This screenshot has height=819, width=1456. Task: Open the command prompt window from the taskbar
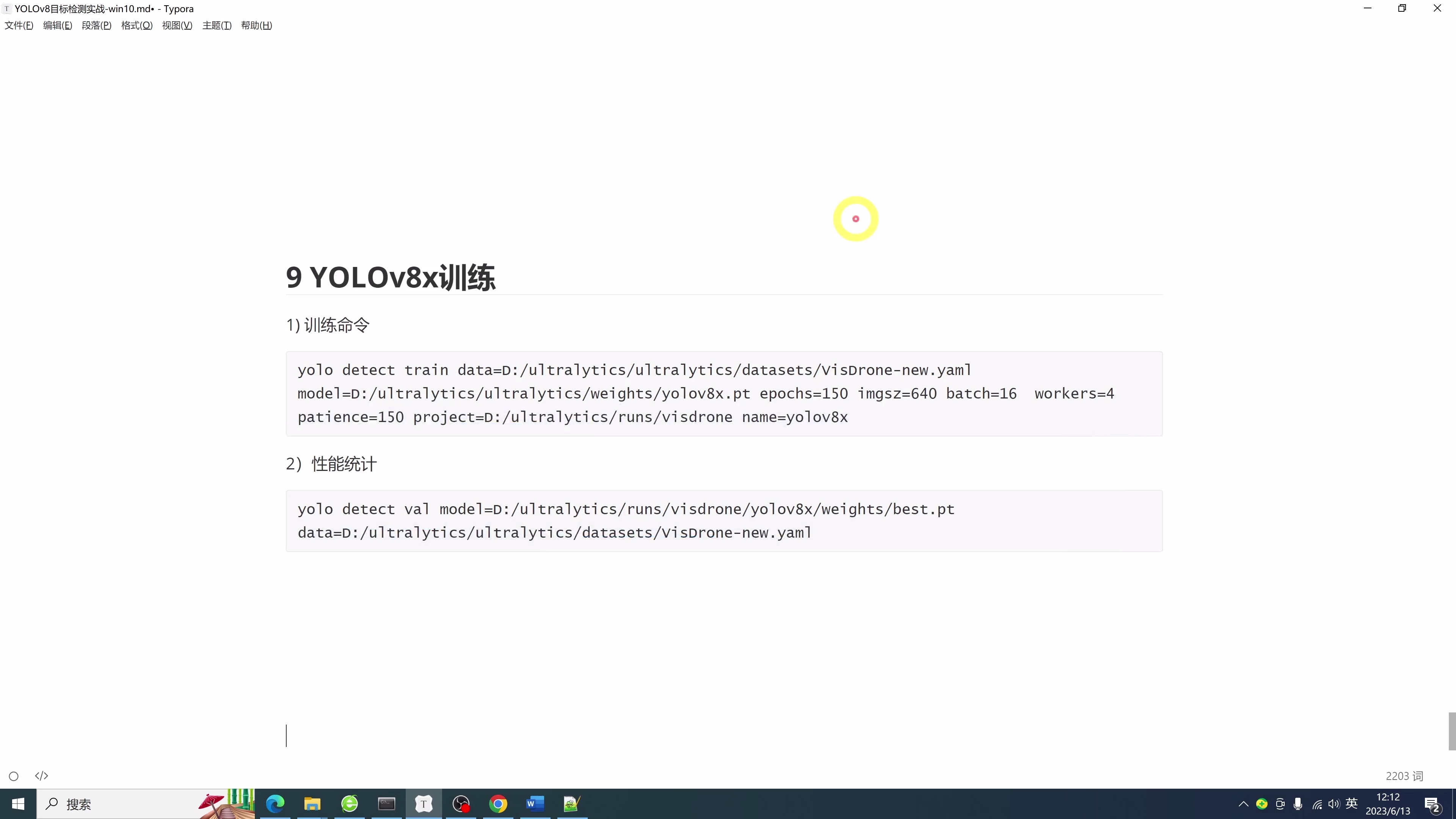[x=387, y=804]
